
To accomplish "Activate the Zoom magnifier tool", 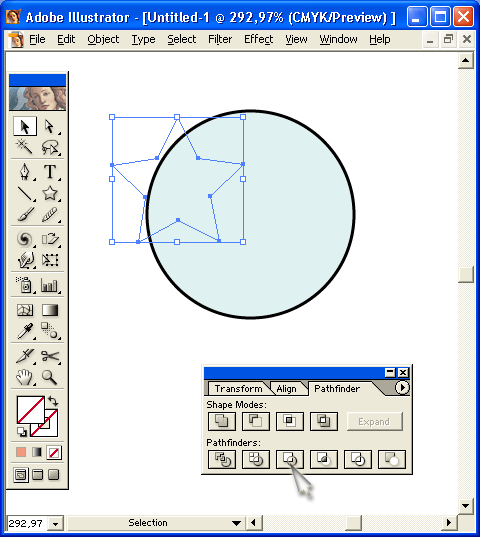I will point(50,377).
